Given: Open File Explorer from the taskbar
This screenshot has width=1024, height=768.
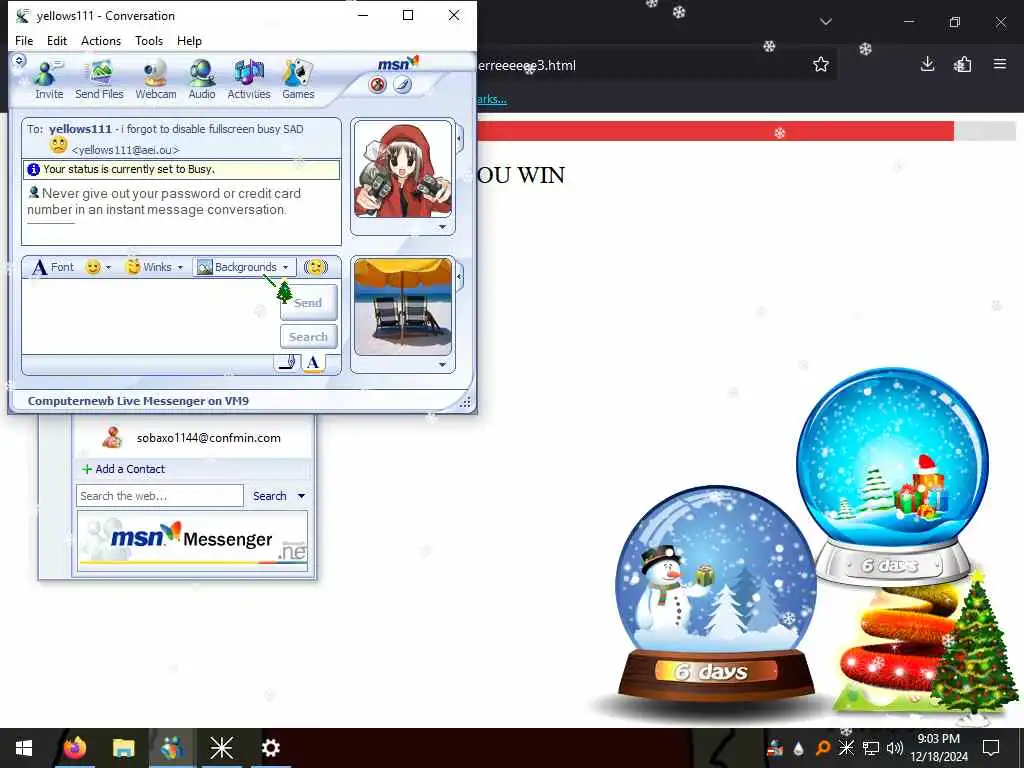Looking at the screenshot, I should [x=123, y=748].
